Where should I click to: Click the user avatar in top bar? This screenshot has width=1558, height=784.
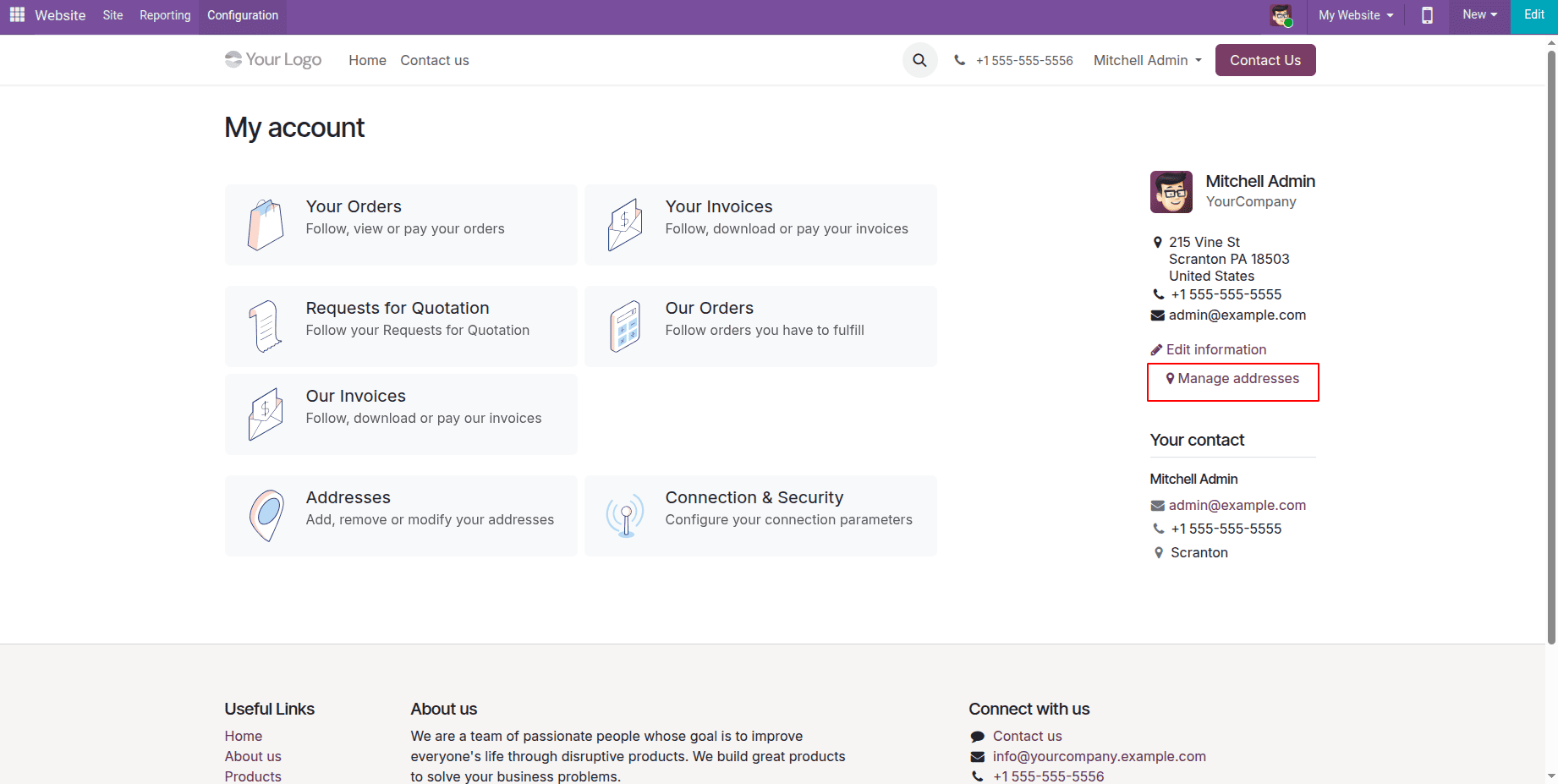pyautogui.click(x=1281, y=15)
